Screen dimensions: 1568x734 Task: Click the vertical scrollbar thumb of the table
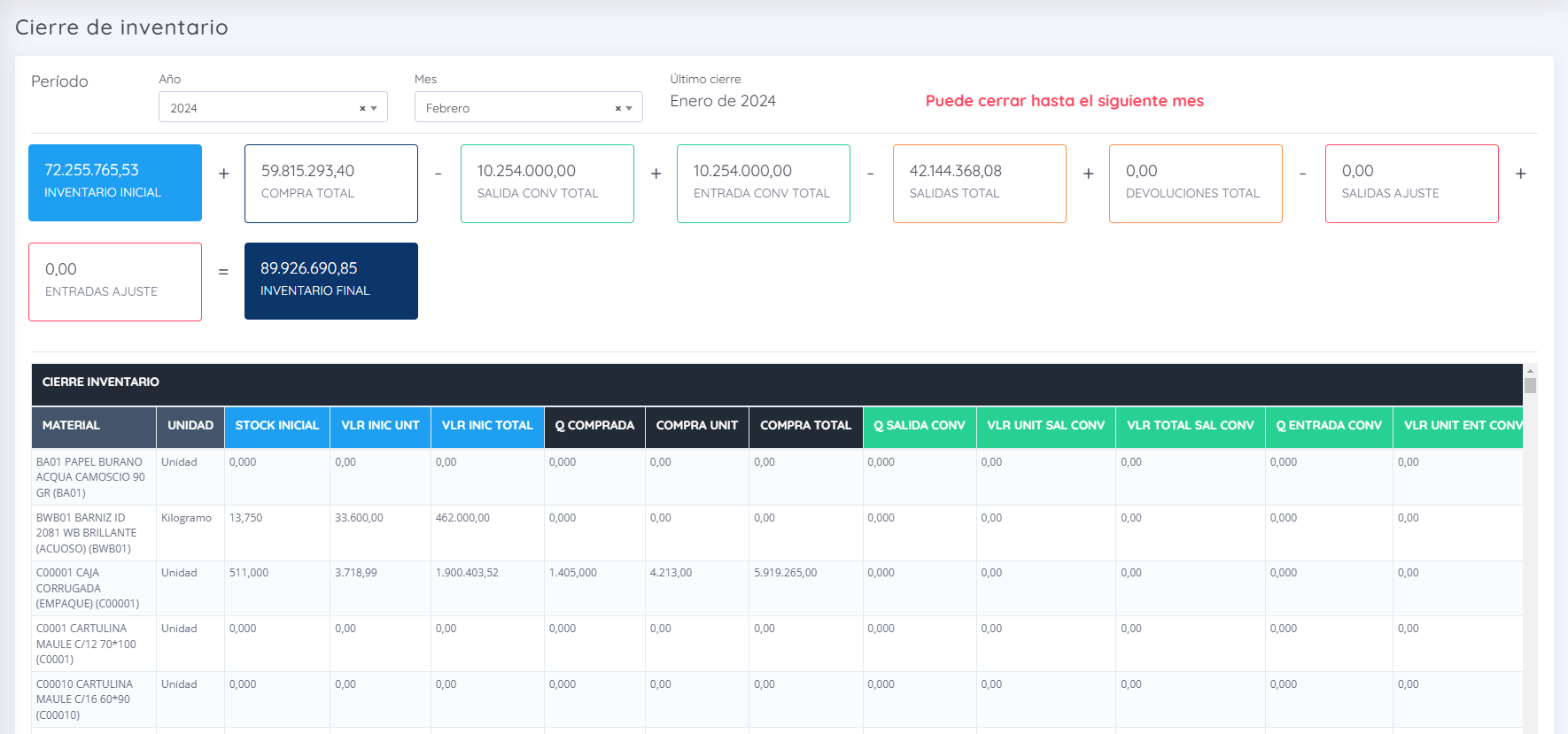[x=1530, y=385]
